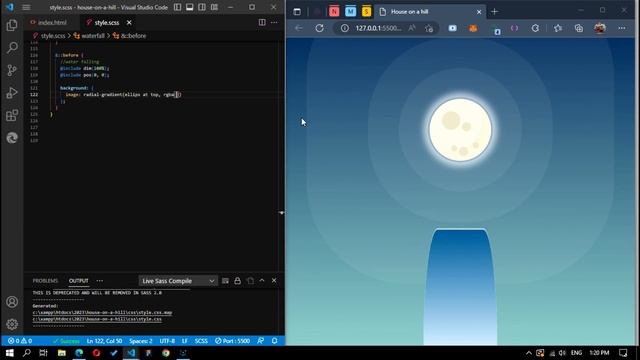Open Live Sass Compile output channel dropdown

pyautogui.click(x=178, y=281)
